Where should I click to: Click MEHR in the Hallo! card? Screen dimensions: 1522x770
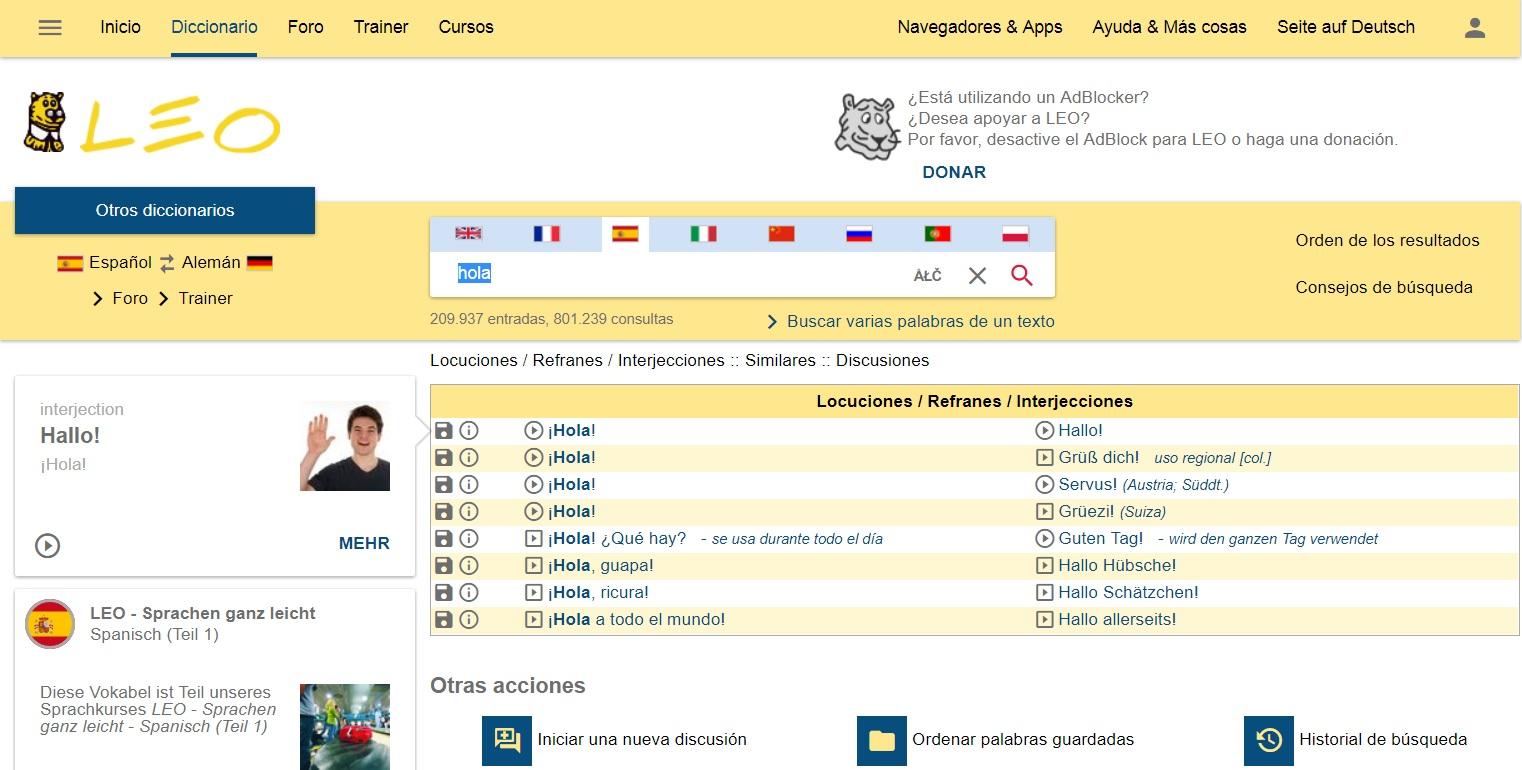click(x=364, y=544)
